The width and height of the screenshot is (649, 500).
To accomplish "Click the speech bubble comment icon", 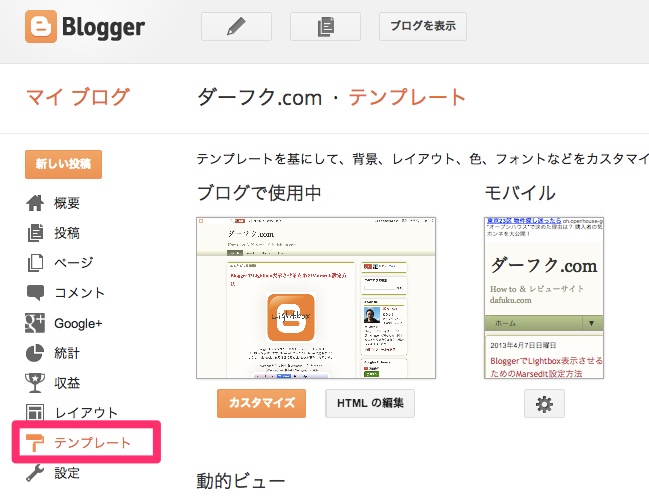I will [35, 293].
